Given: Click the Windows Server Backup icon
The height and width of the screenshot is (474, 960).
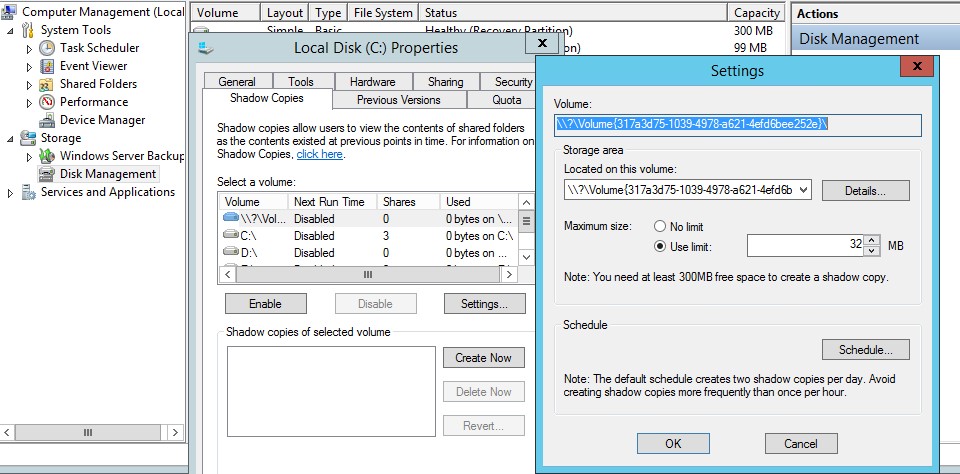Looking at the screenshot, I should tap(47, 156).
